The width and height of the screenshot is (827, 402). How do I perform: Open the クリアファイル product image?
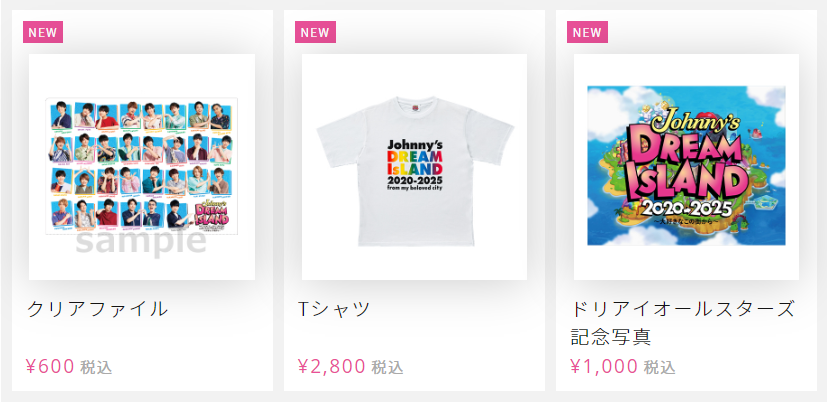point(142,167)
